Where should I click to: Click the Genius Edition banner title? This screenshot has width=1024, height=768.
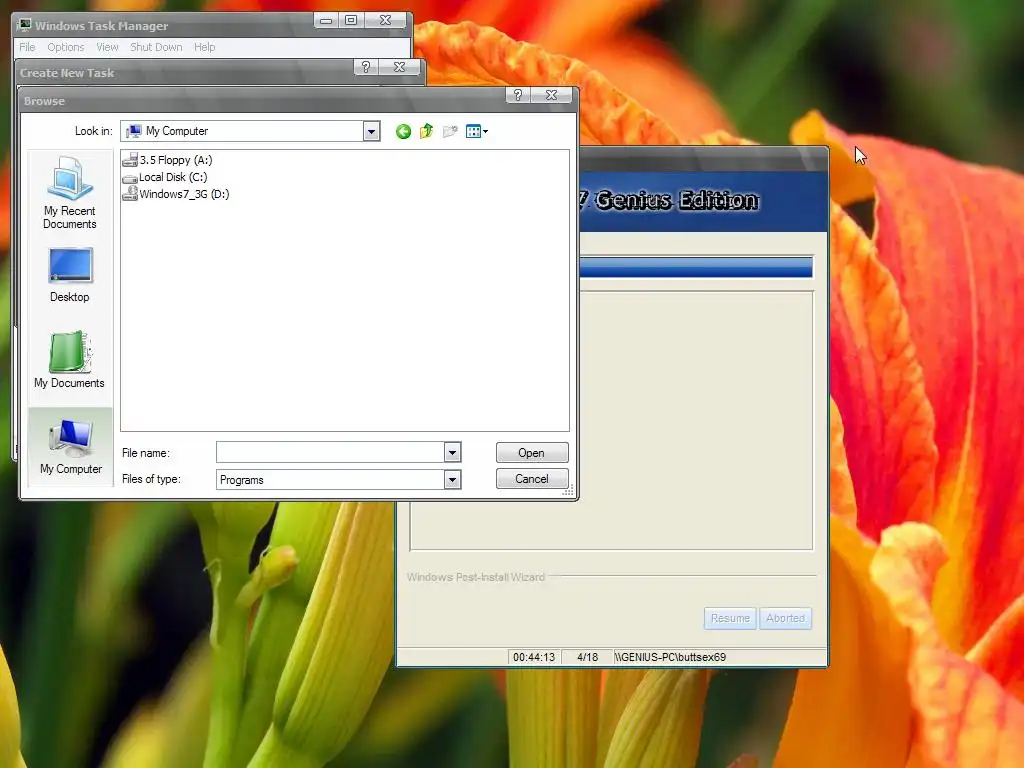[669, 200]
